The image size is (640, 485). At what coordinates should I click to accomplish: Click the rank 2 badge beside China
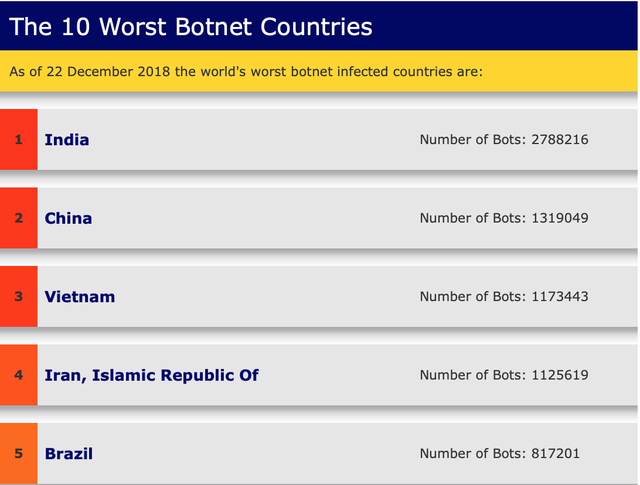[18, 218]
